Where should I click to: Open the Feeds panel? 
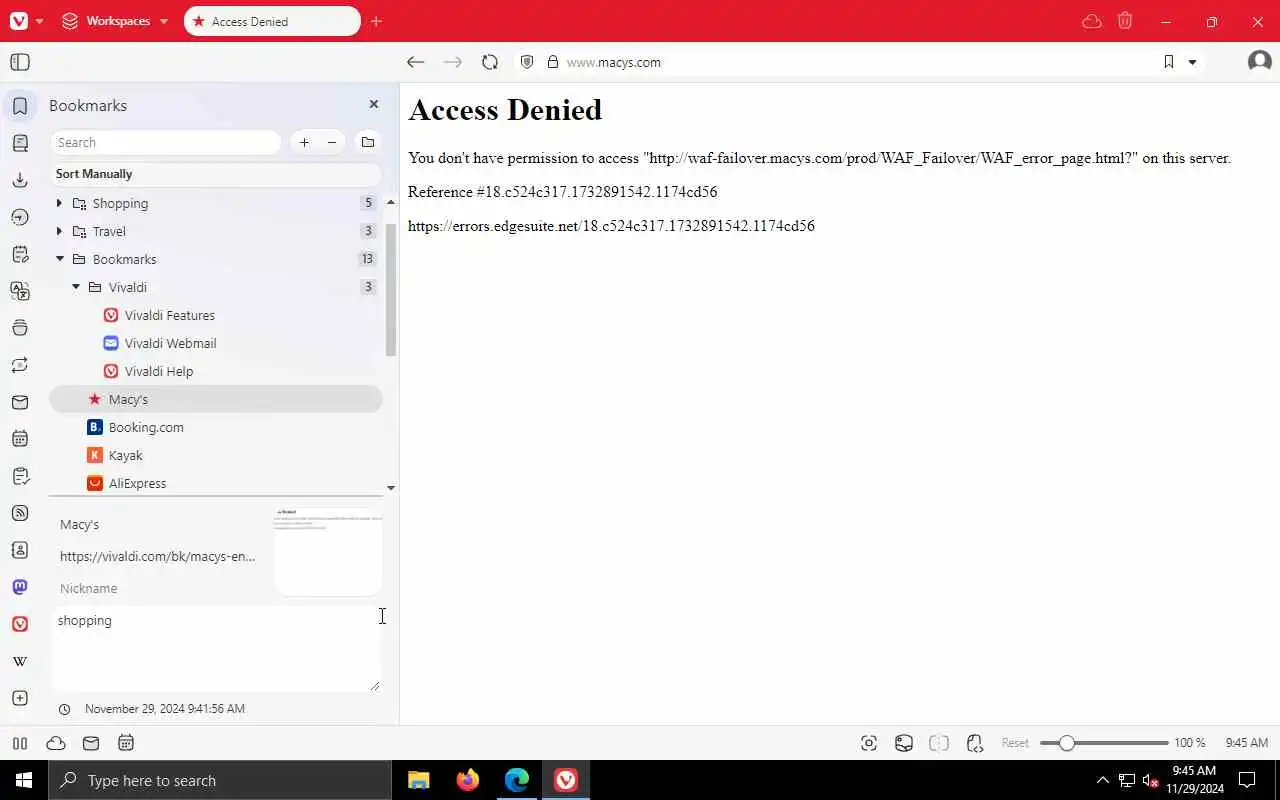pyautogui.click(x=19, y=513)
